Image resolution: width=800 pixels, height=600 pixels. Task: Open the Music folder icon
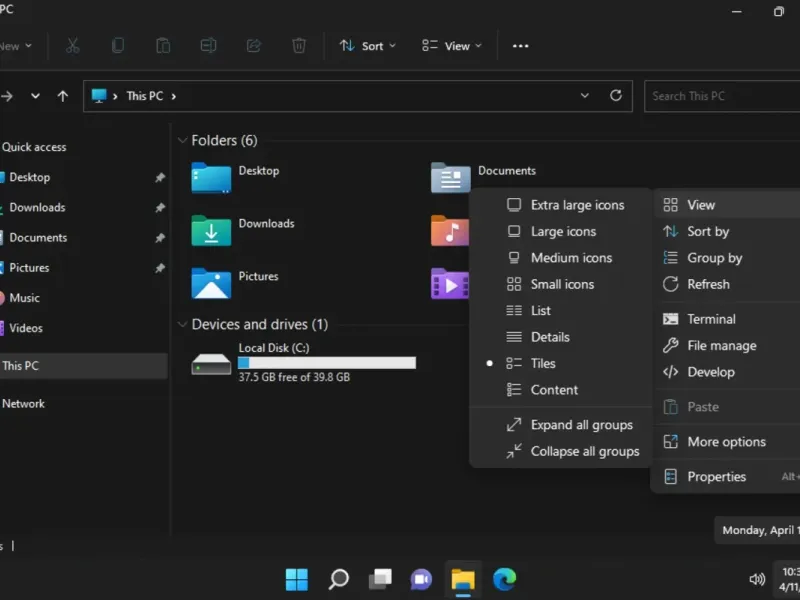[449, 231]
